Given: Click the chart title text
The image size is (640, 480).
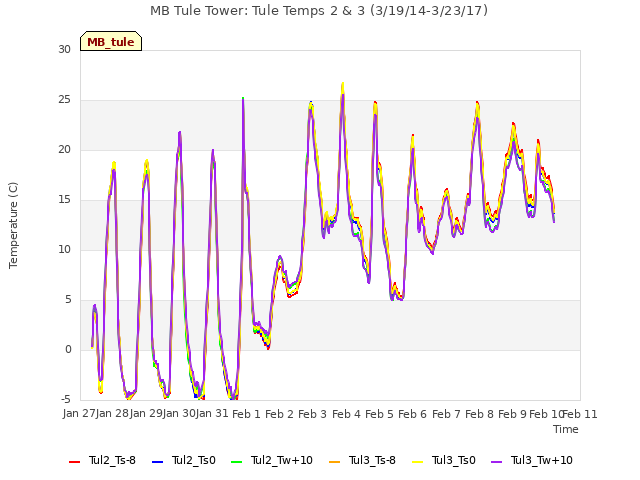Looking at the screenshot, I should click(x=319, y=11).
